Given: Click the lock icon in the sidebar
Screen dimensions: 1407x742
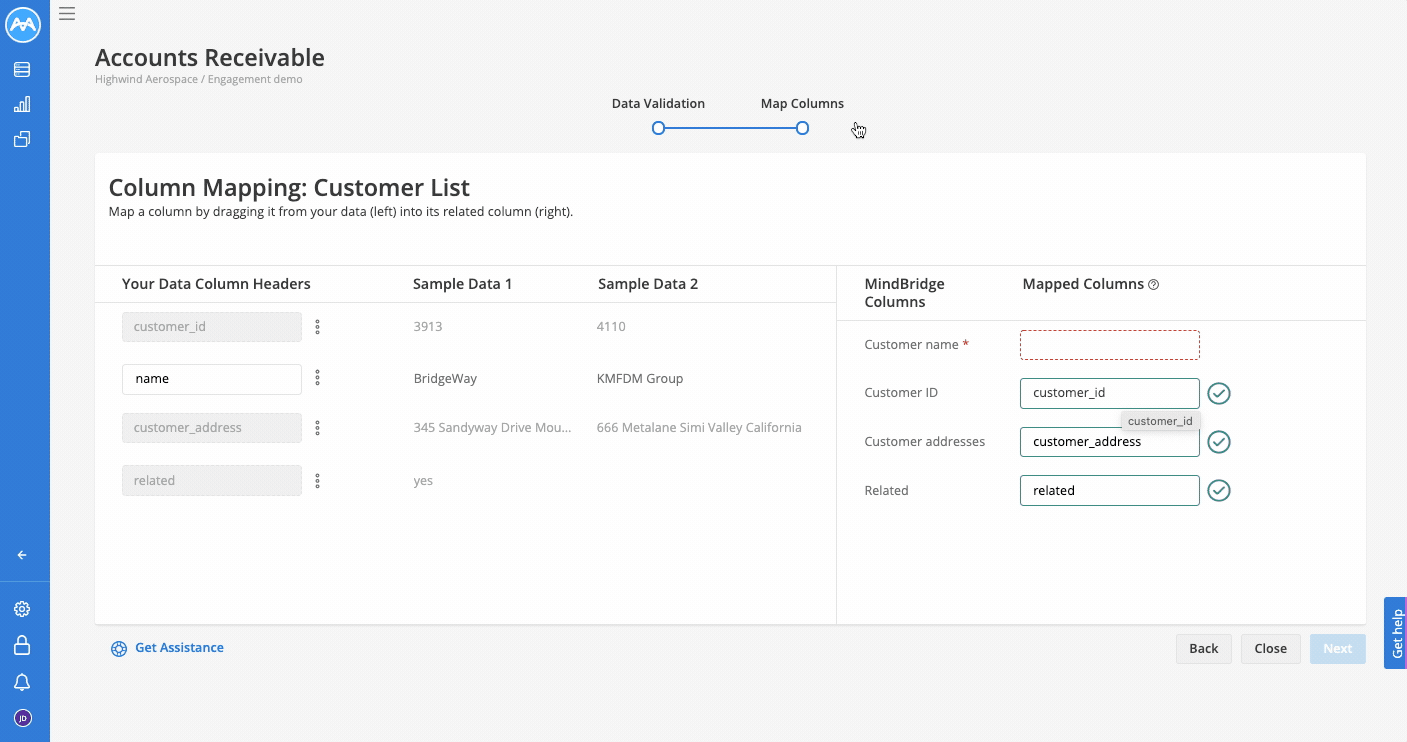Looking at the screenshot, I should pyautogui.click(x=22, y=646).
